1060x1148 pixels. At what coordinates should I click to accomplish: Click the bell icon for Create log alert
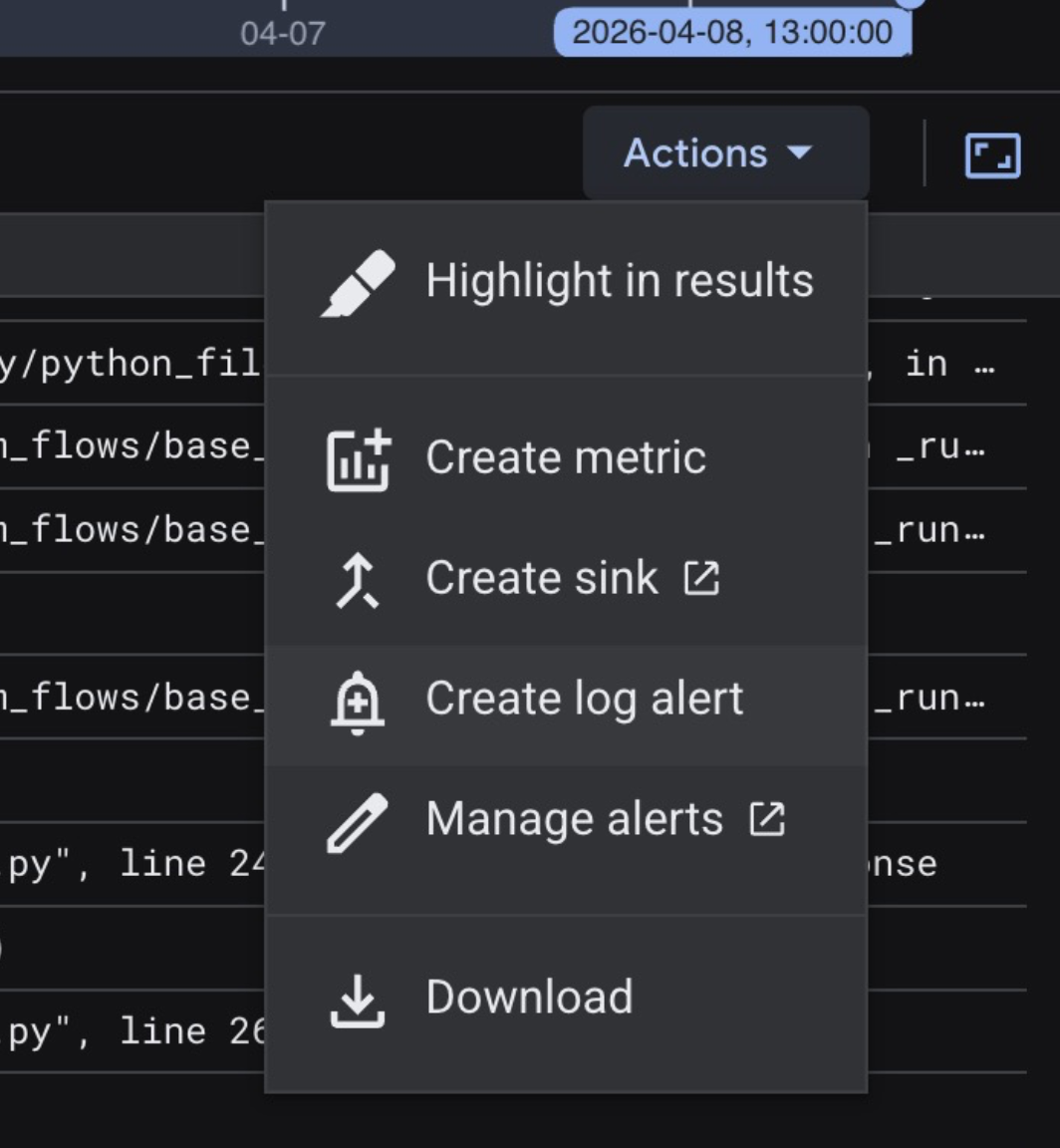click(357, 701)
